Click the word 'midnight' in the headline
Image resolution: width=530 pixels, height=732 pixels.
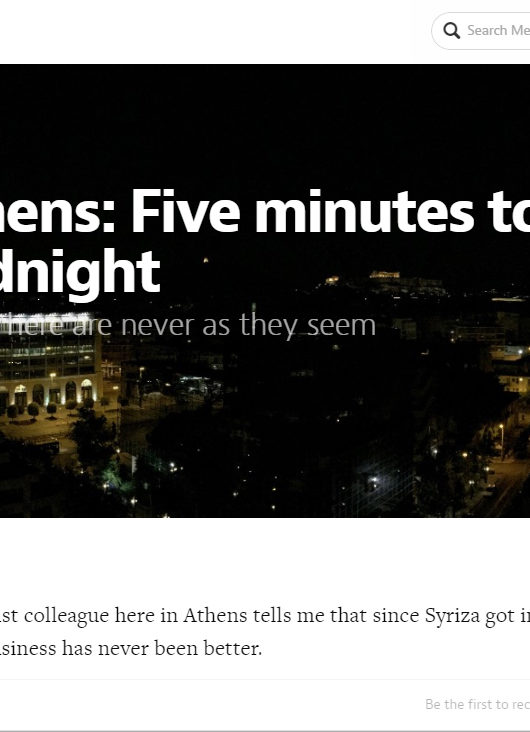pos(80,272)
